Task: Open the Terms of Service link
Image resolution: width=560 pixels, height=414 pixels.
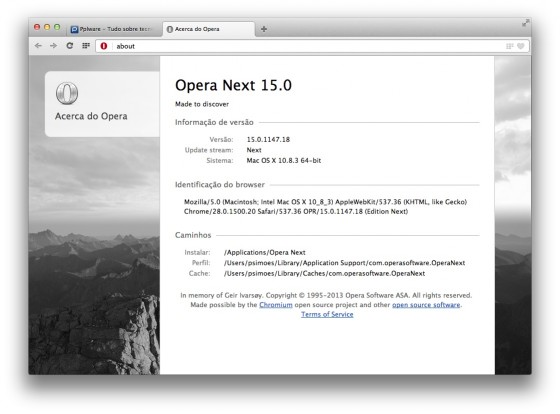Action: coord(327,314)
